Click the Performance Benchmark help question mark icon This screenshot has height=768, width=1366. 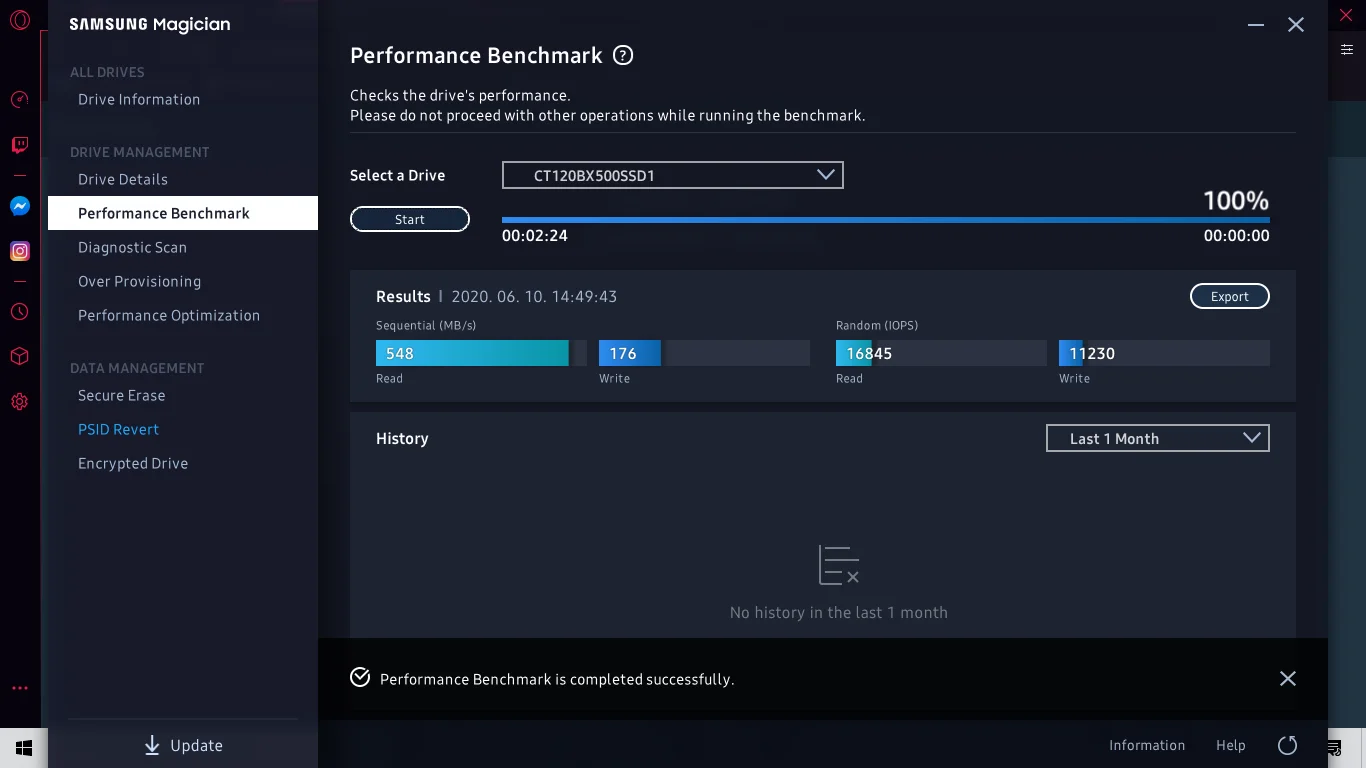623,55
